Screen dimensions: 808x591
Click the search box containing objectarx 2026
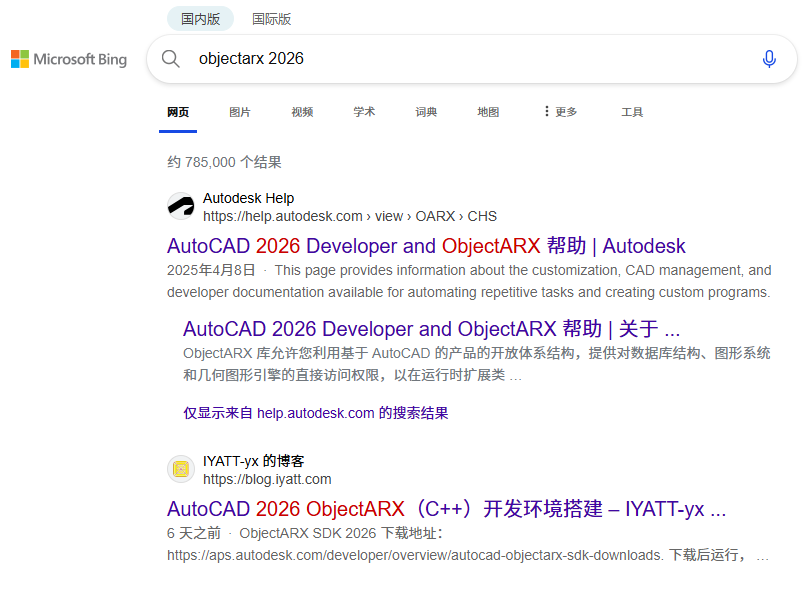tap(460, 59)
